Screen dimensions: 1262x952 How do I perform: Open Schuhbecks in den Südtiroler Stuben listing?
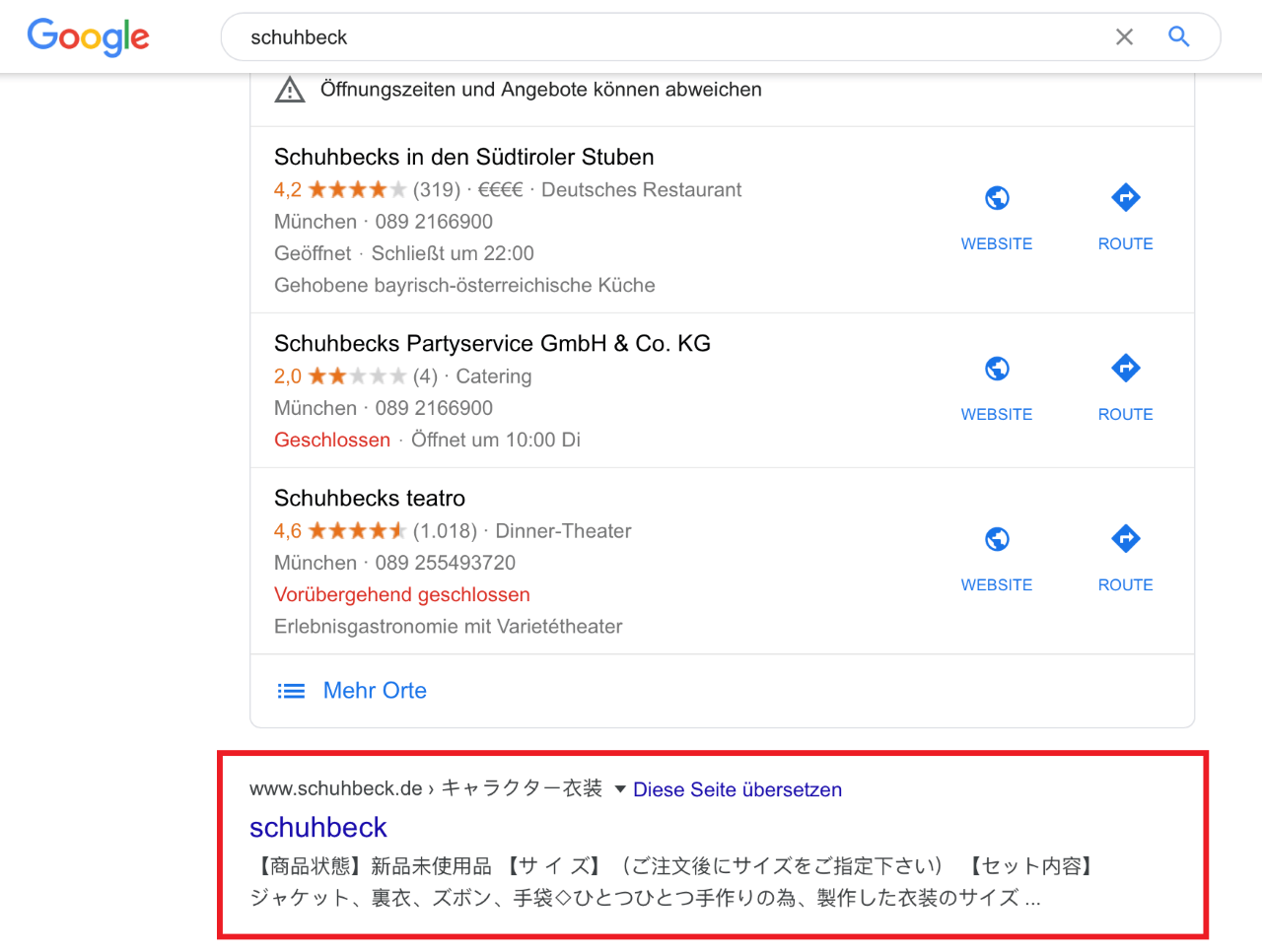(x=464, y=157)
